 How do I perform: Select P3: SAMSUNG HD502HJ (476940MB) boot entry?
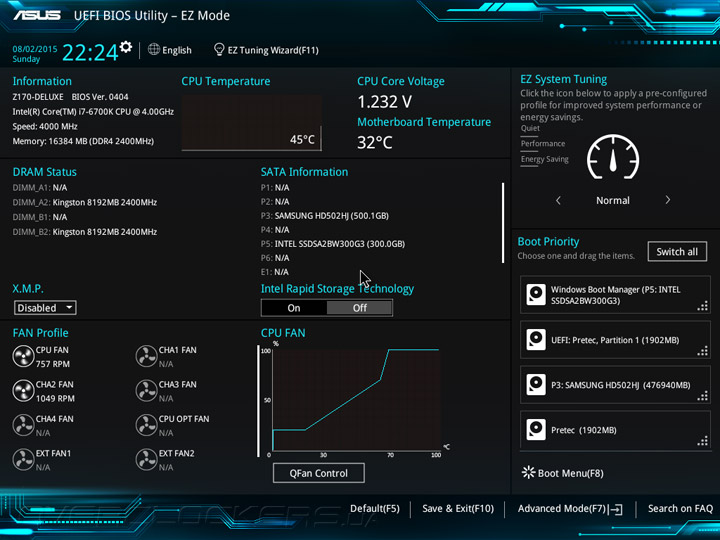tap(615, 385)
